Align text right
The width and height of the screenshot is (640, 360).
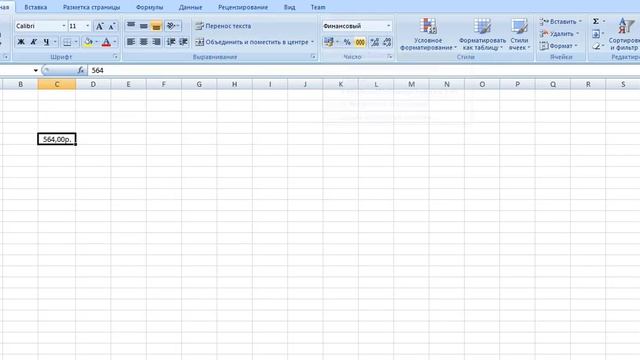pos(156,42)
